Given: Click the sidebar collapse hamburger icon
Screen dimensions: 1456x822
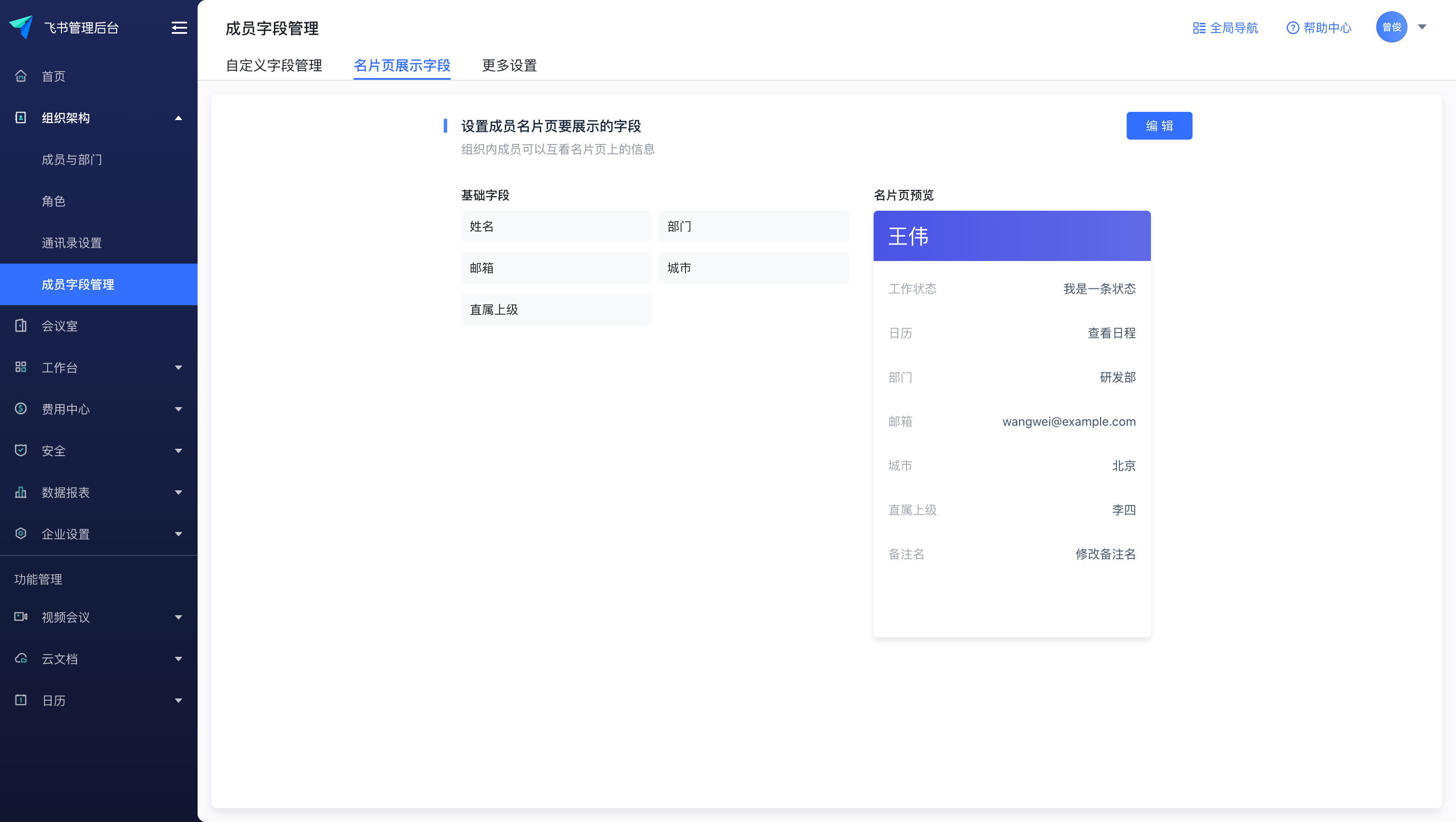Looking at the screenshot, I should click(x=179, y=28).
